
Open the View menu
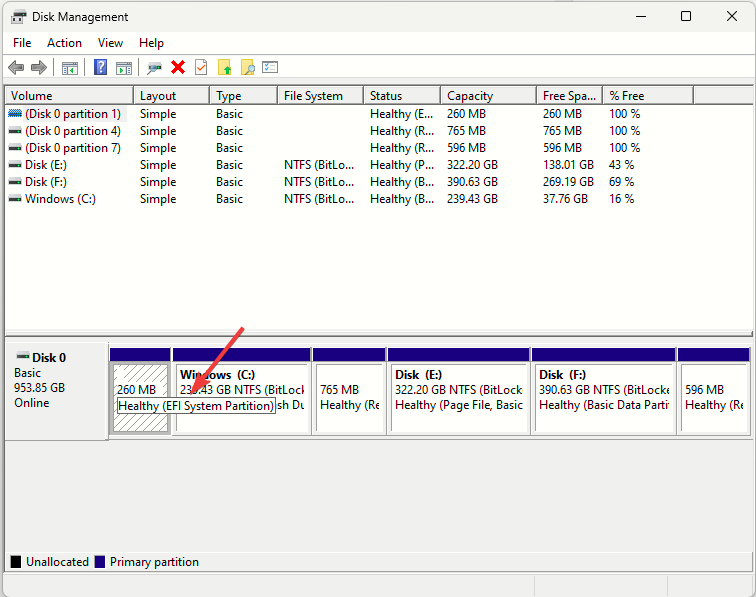tap(110, 43)
